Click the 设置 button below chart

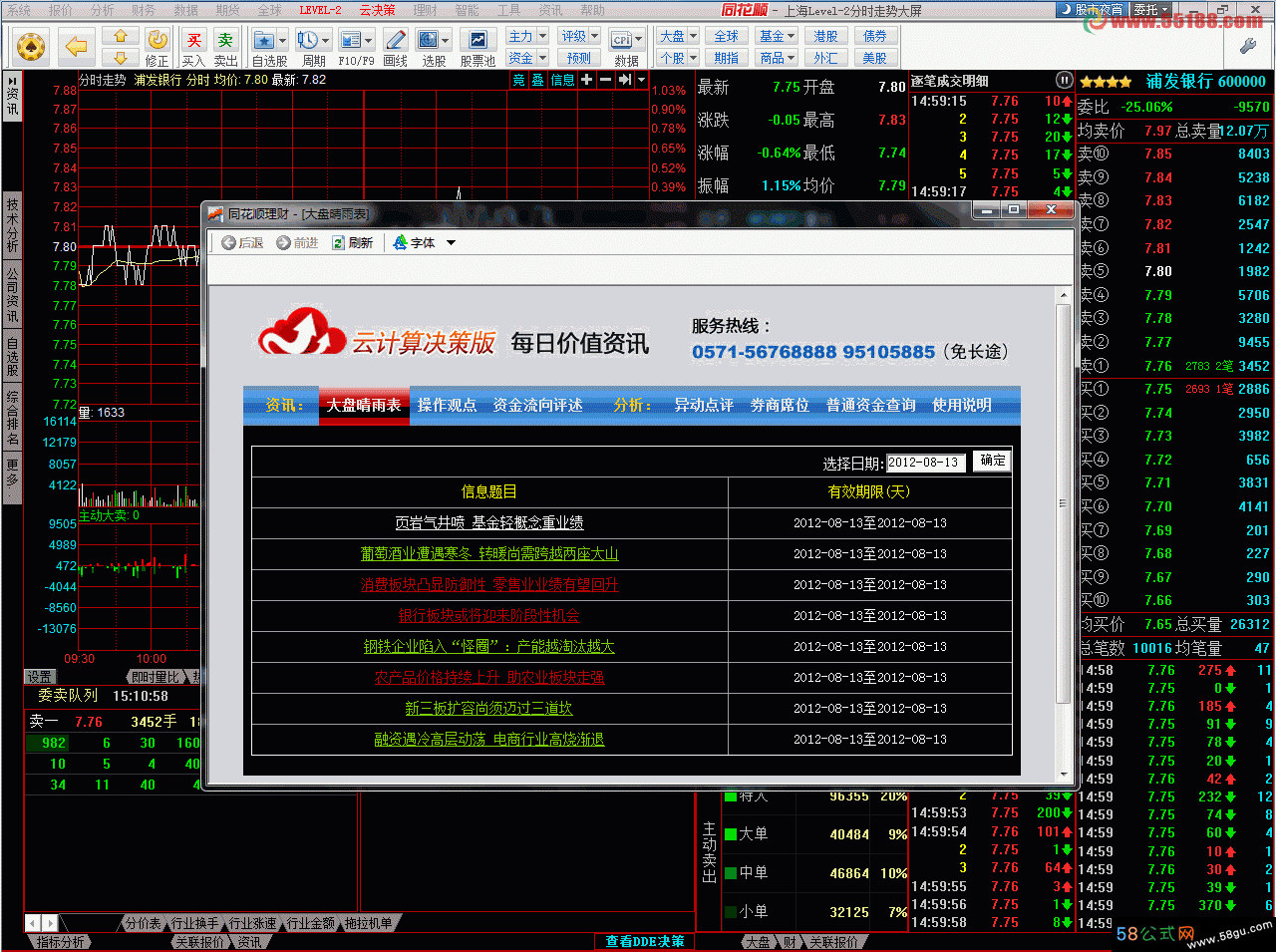click(x=39, y=677)
